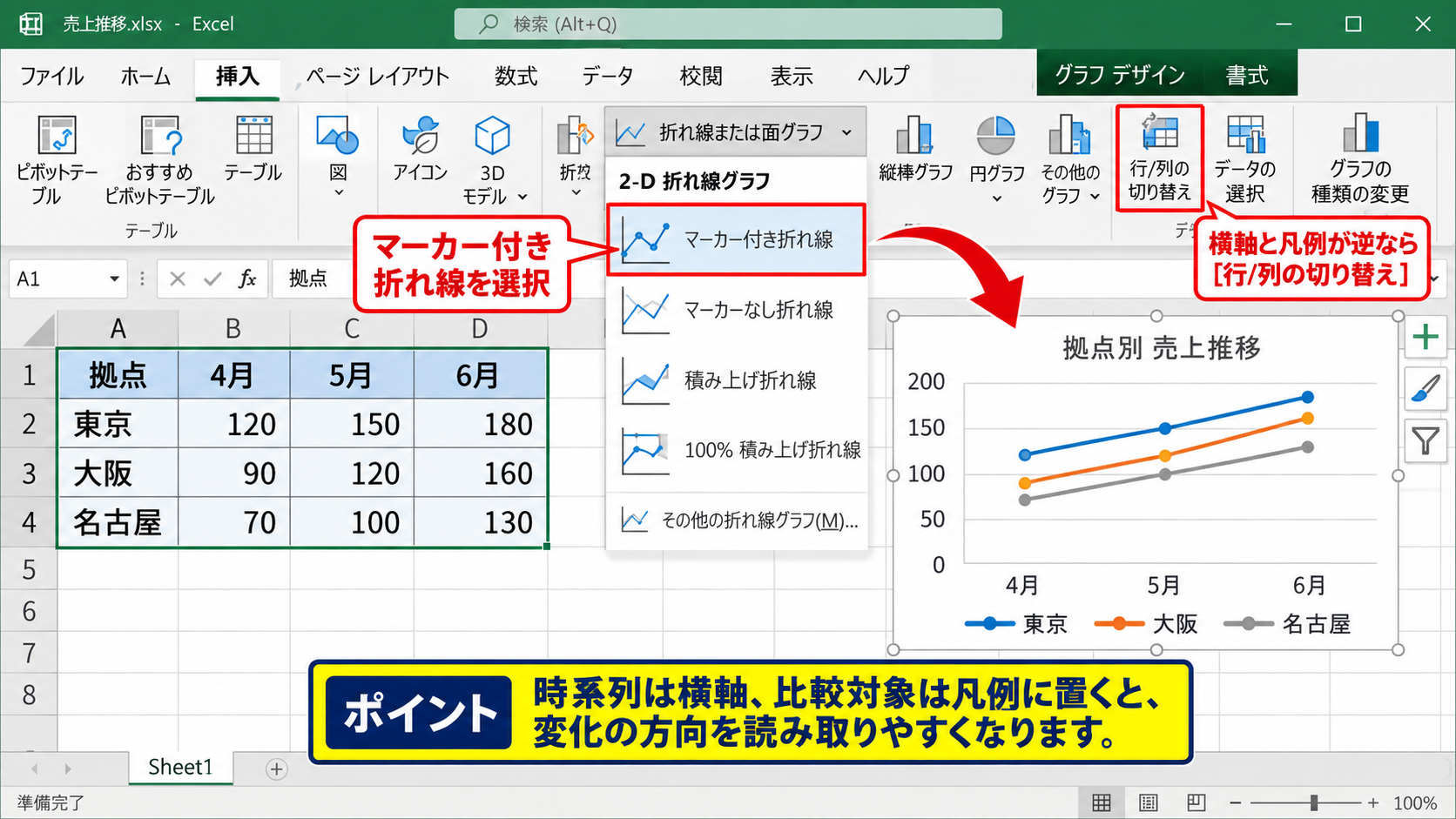Switch to the データ tab
1456x819 pixels.
pos(608,77)
